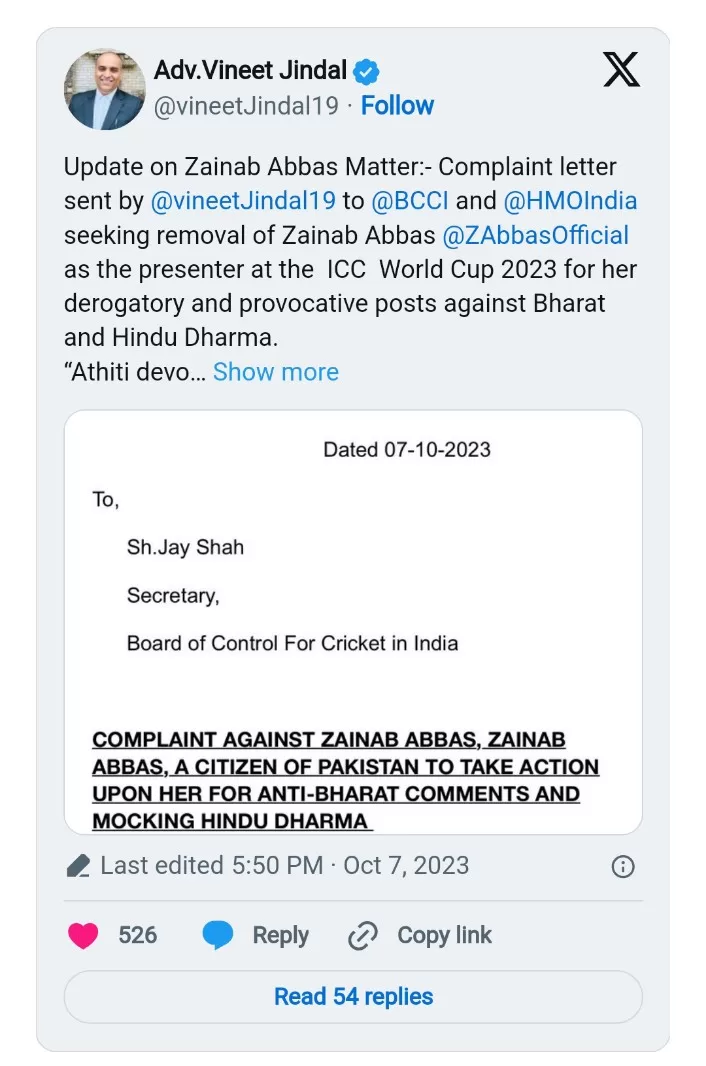706x1066 pixels.
Task: Open the @BCCI mention link
Action: [x=409, y=201]
